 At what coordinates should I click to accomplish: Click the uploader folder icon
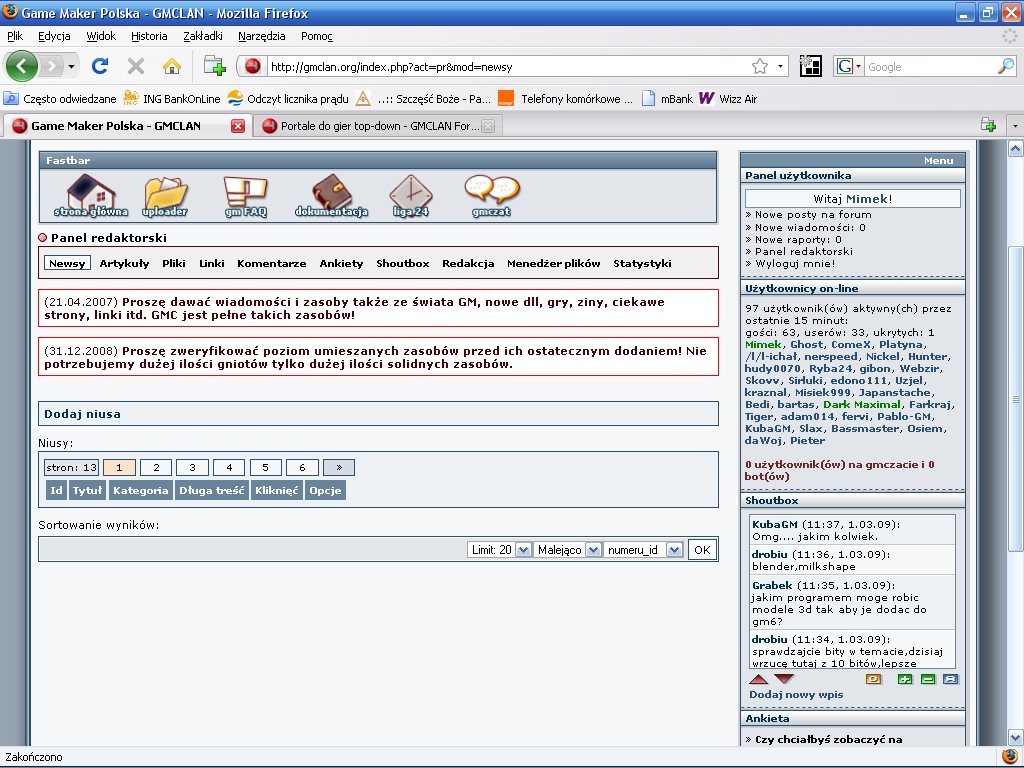tap(165, 193)
